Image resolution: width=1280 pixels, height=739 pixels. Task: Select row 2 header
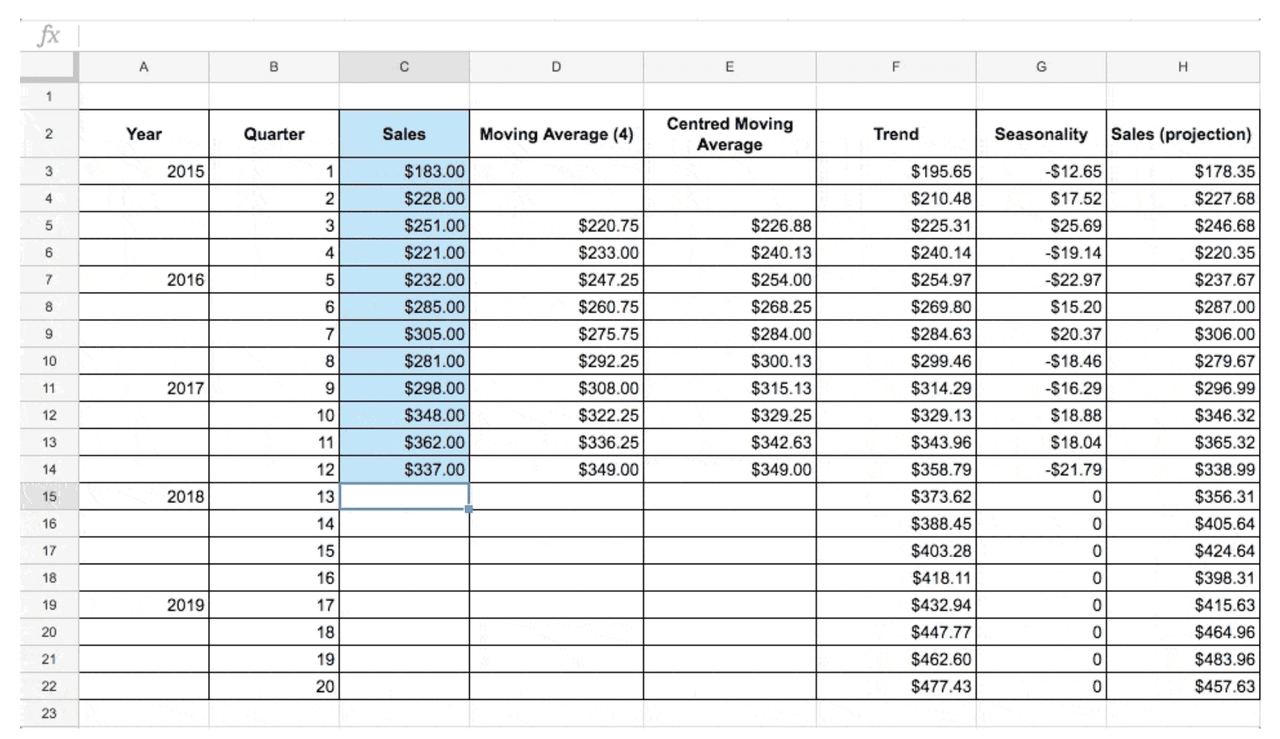[48, 134]
